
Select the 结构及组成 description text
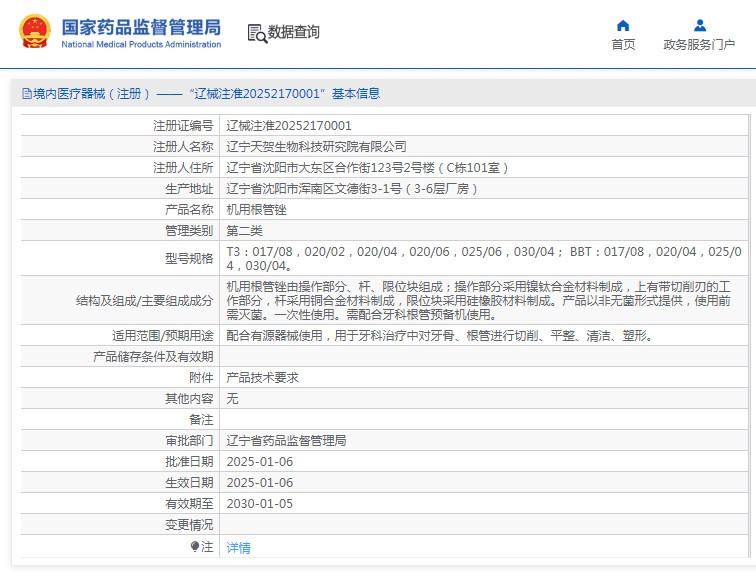click(x=478, y=300)
